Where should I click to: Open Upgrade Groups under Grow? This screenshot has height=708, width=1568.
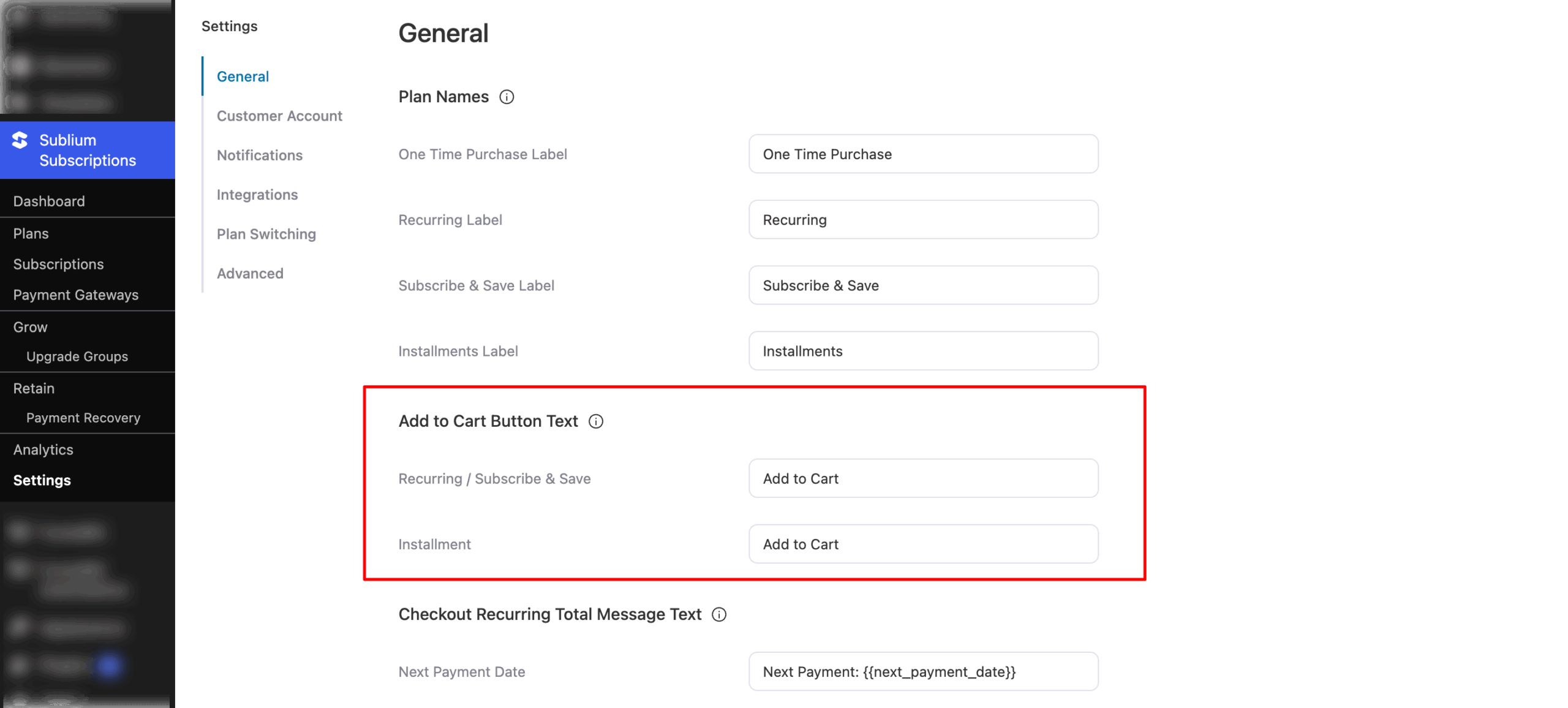77,356
